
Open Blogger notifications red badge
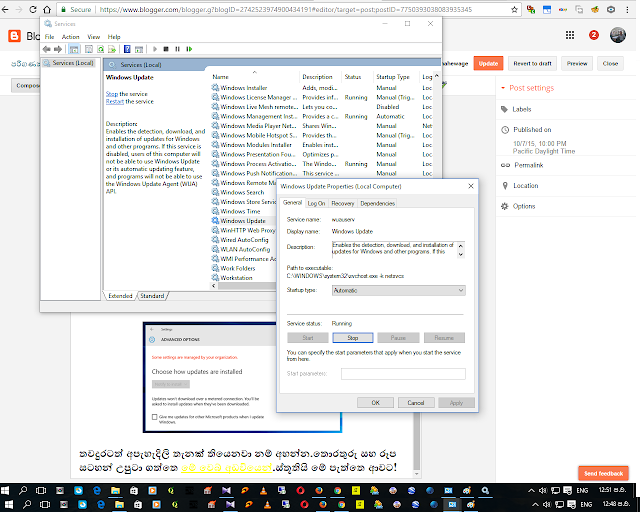coord(594,36)
